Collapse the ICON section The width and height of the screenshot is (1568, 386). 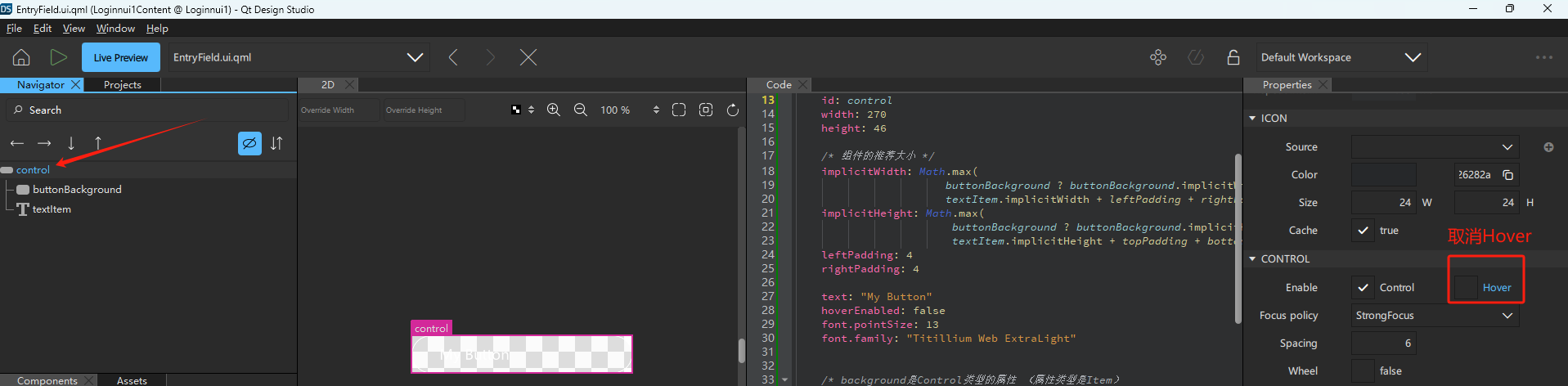[1252, 119]
